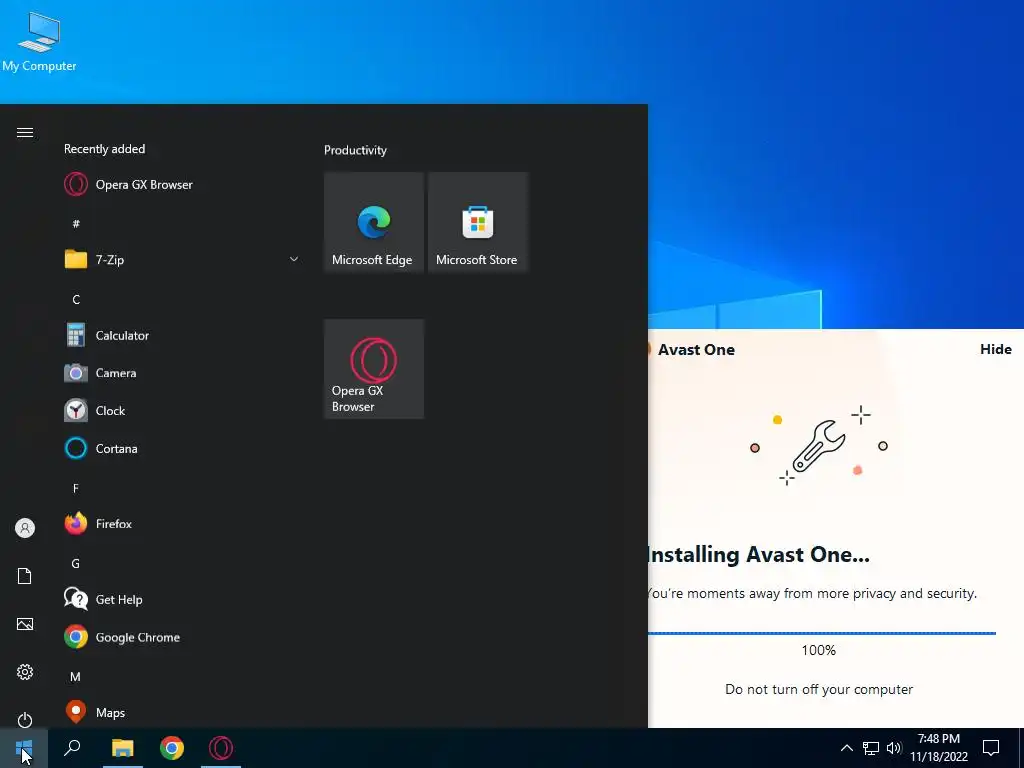Open Opera GX Browser from Recently added

(181, 185)
